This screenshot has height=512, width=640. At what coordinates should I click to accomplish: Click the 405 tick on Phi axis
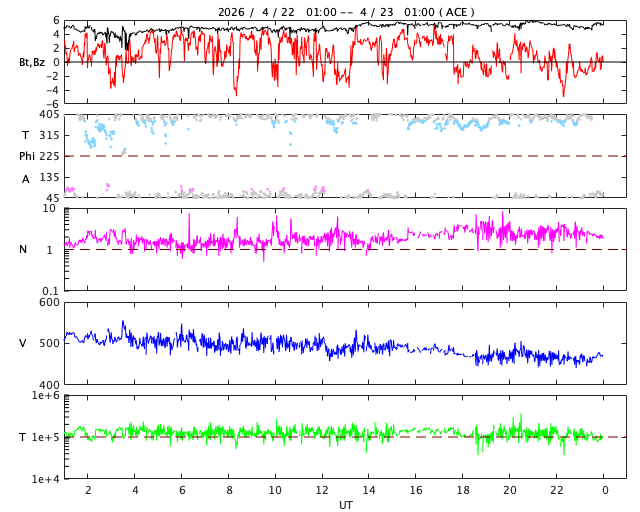point(48,115)
